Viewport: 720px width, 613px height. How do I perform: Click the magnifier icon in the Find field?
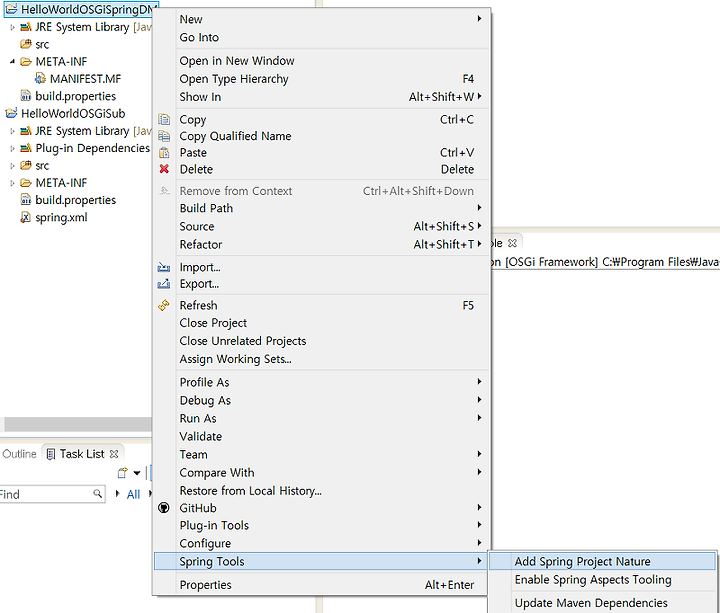point(97,494)
